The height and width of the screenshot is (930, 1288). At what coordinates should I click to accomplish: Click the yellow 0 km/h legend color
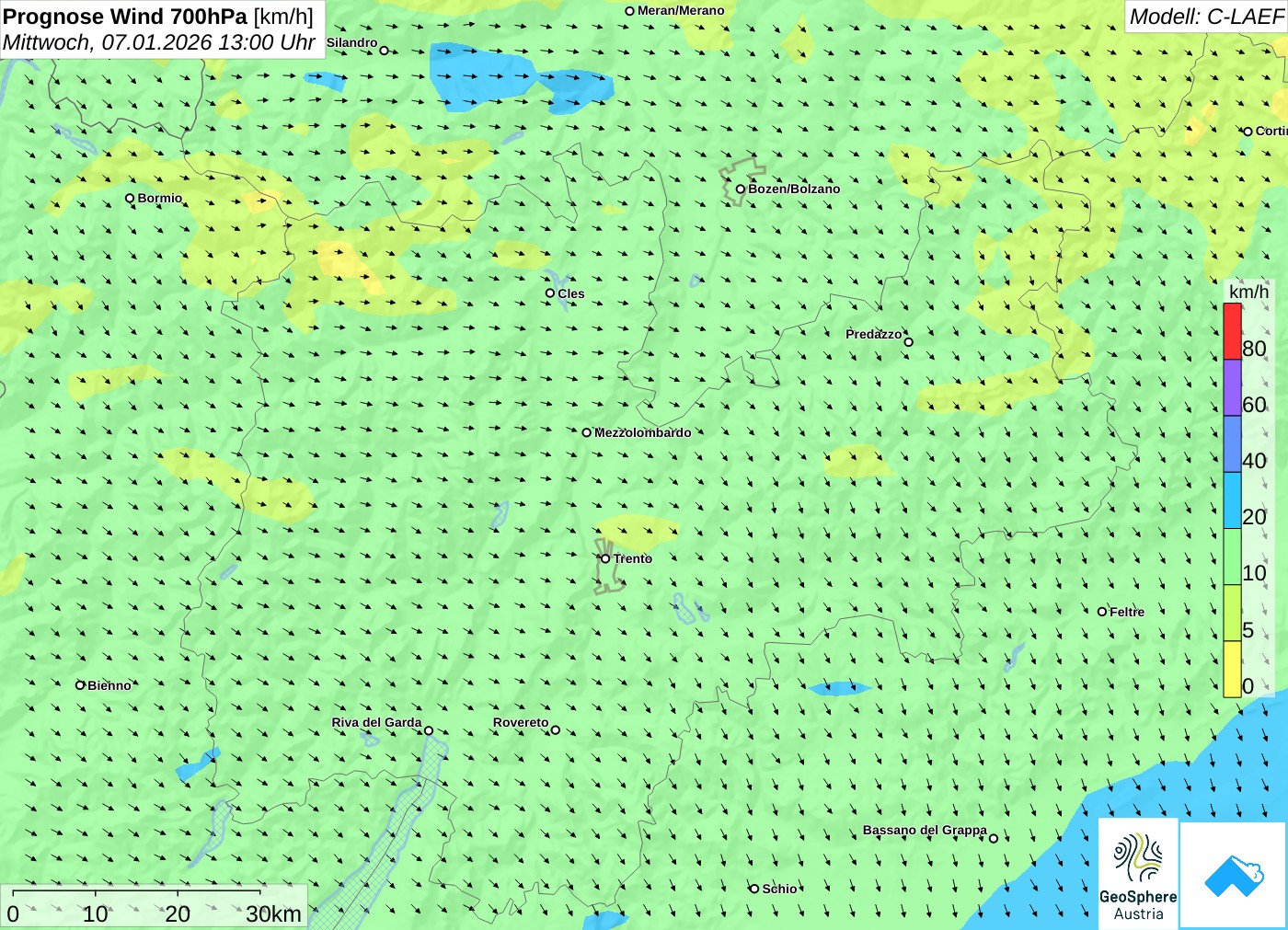[1232, 668]
